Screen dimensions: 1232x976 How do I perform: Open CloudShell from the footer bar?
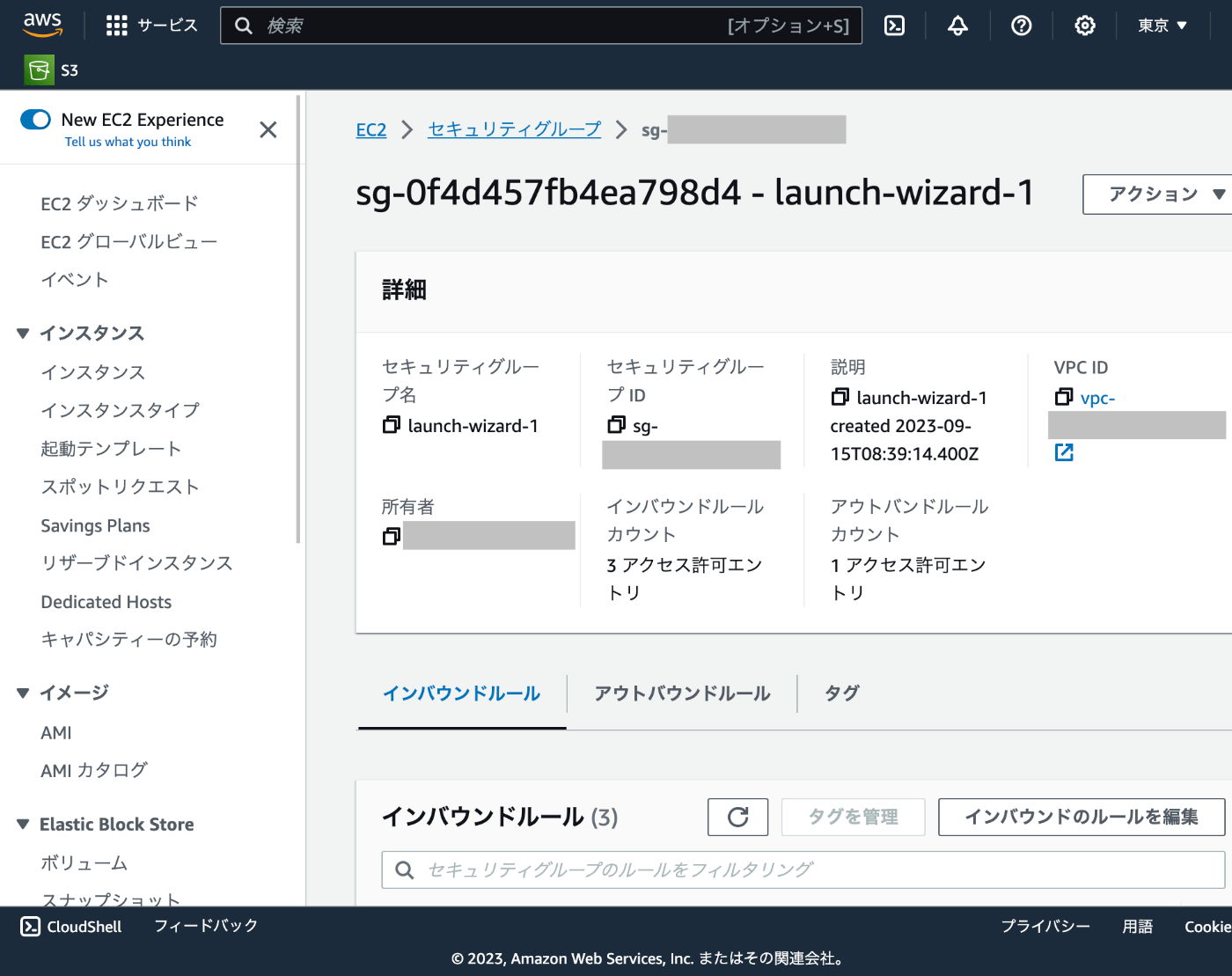71,926
